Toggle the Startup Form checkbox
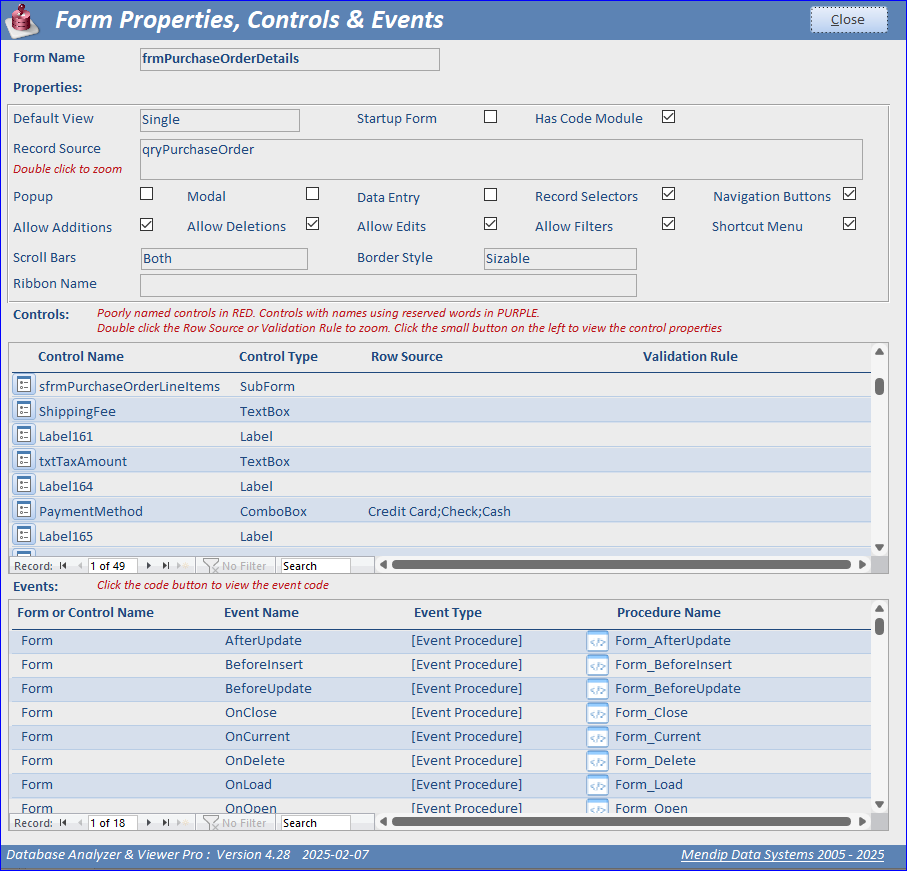This screenshot has width=907, height=871. click(x=491, y=117)
